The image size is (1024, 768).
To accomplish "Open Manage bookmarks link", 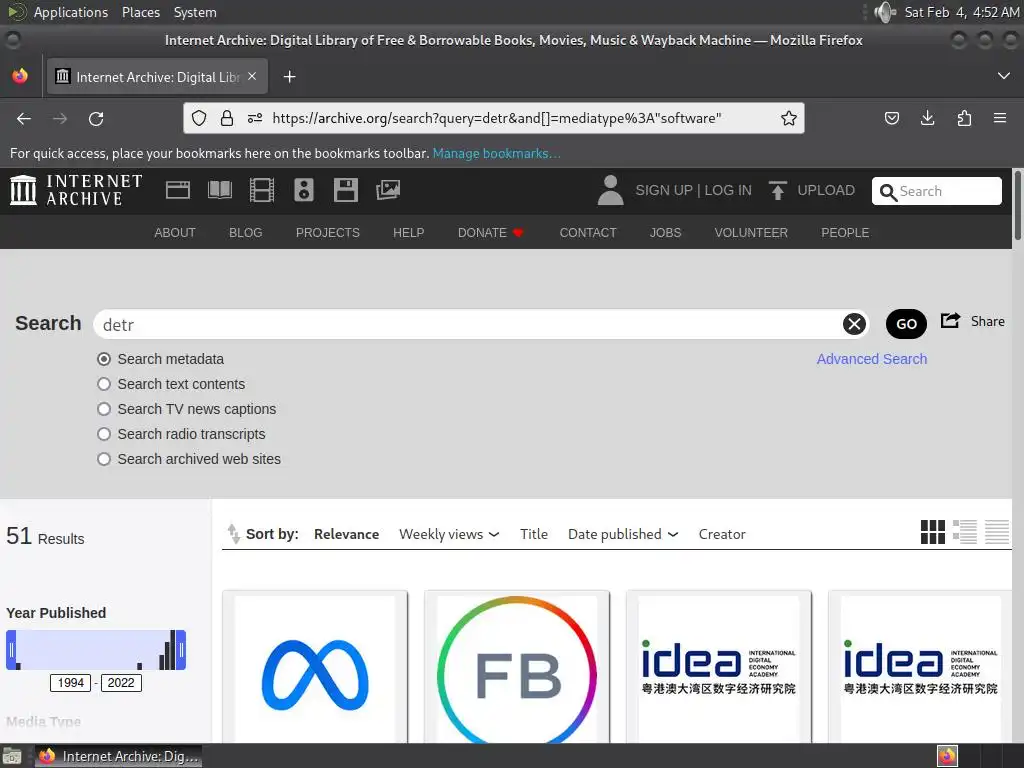I will tap(496, 153).
